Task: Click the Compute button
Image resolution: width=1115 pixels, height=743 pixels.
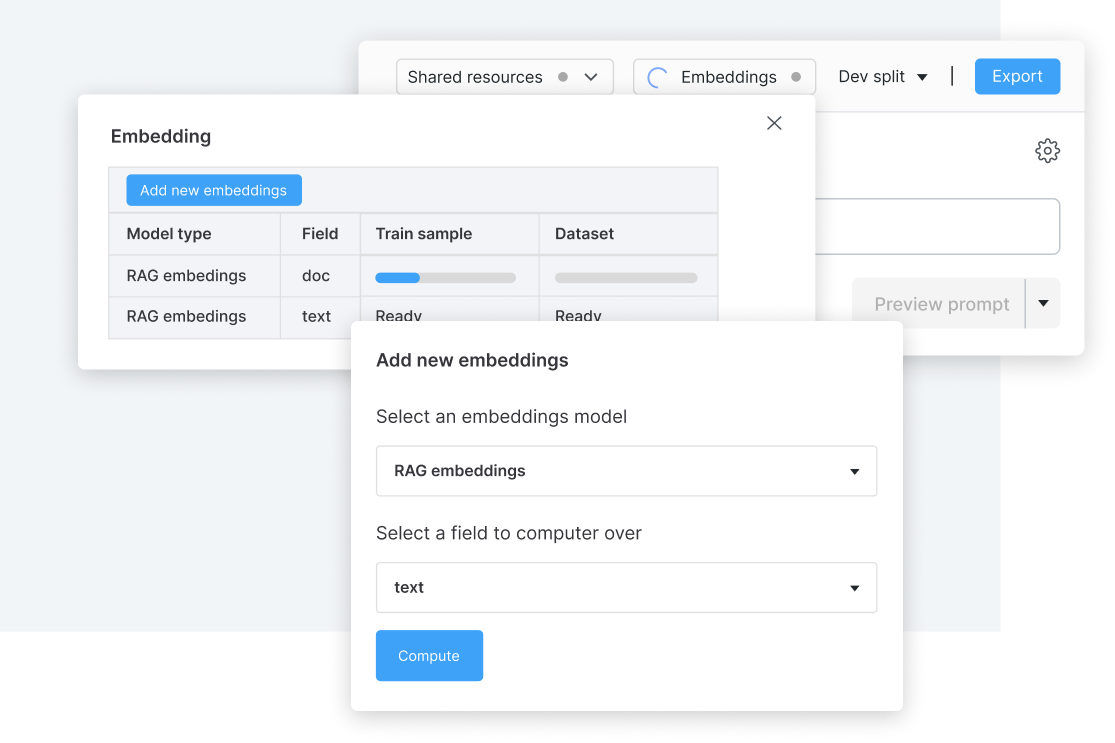Action: [429, 656]
